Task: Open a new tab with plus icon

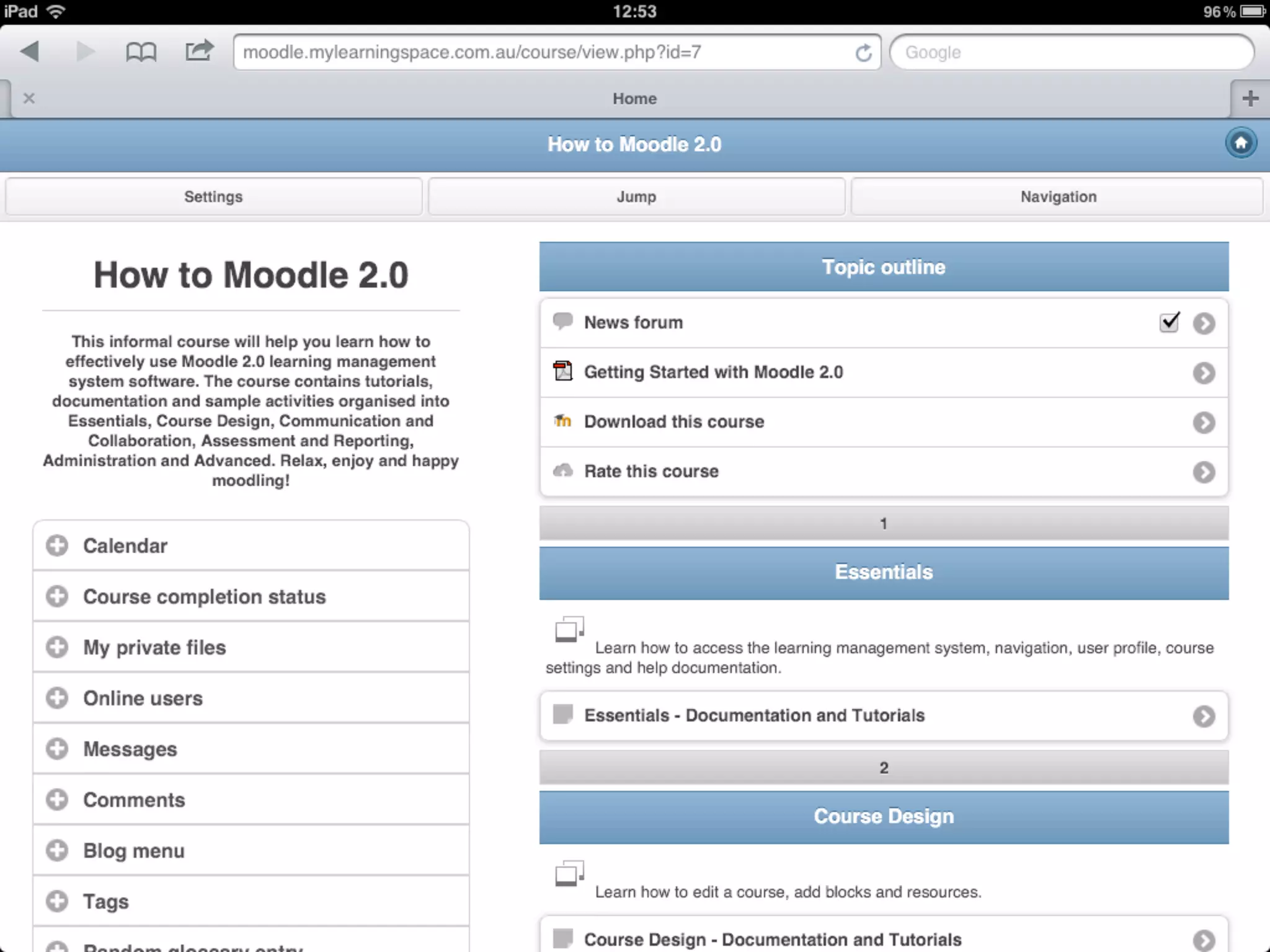Action: [x=1250, y=99]
